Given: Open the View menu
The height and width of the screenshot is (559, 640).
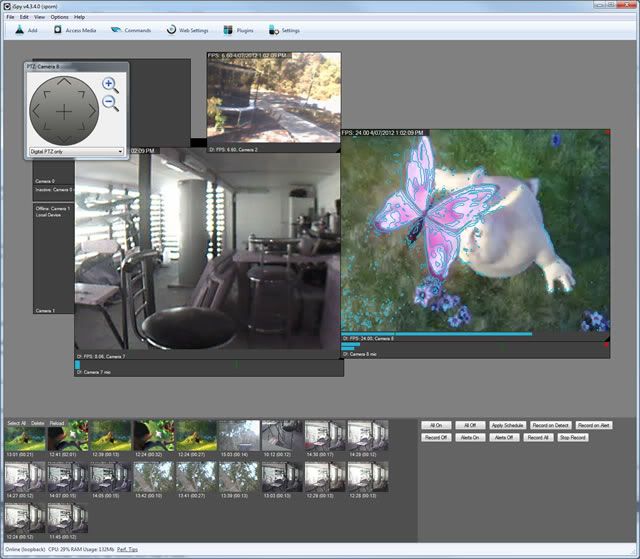Looking at the screenshot, I should (x=39, y=17).
